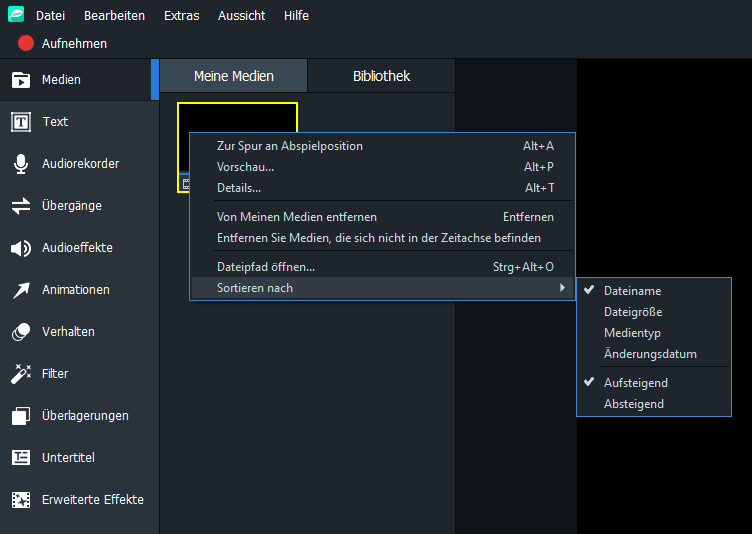Choose Entfernen Sie Medien nicht in Zeitachse

[383, 238]
